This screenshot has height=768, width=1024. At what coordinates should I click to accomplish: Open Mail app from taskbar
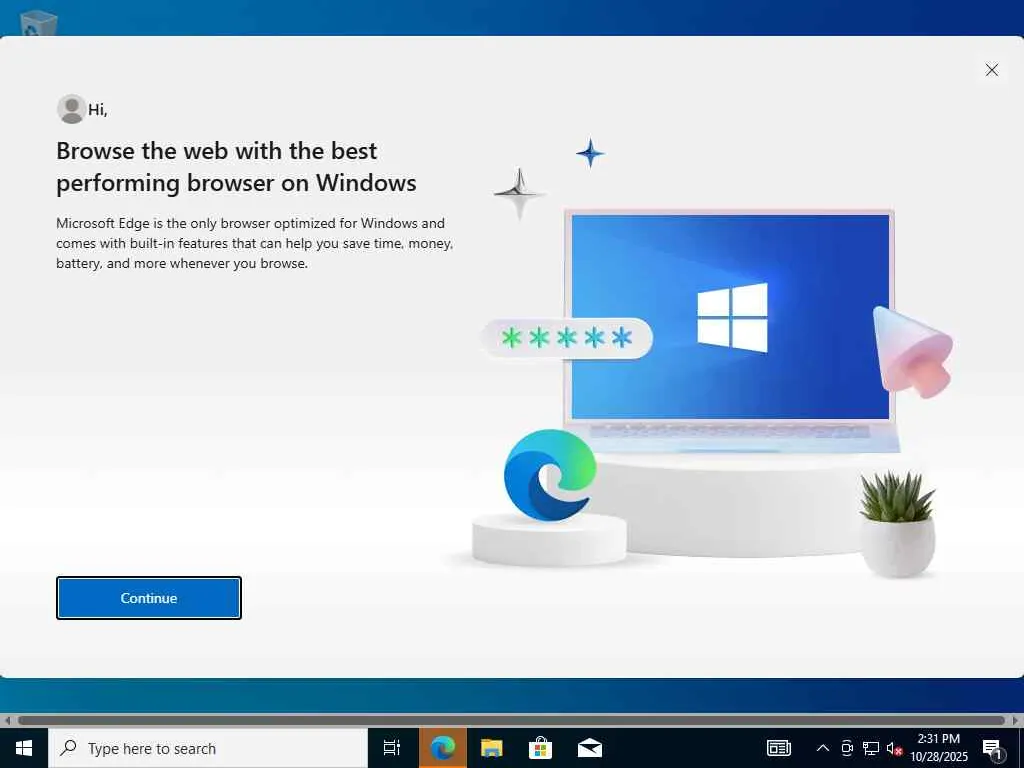[x=590, y=748]
